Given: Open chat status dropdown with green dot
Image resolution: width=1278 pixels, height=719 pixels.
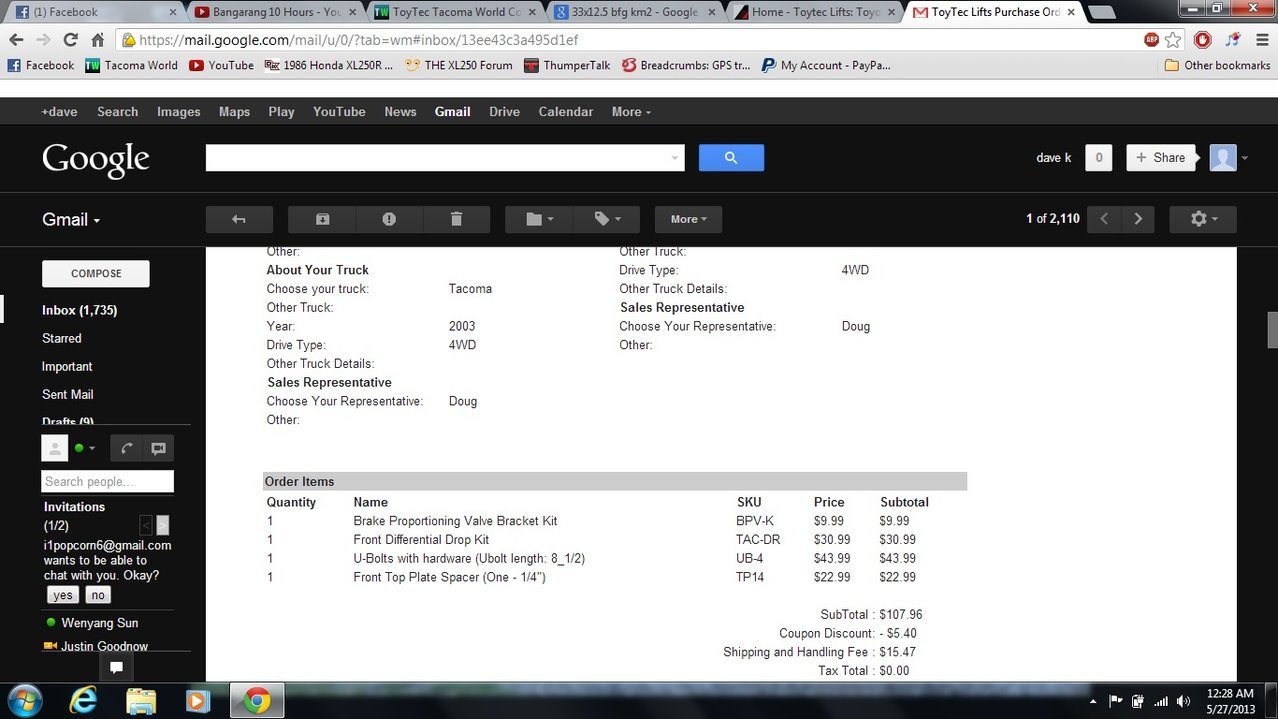Looking at the screenshot, I should click(84, 448).
